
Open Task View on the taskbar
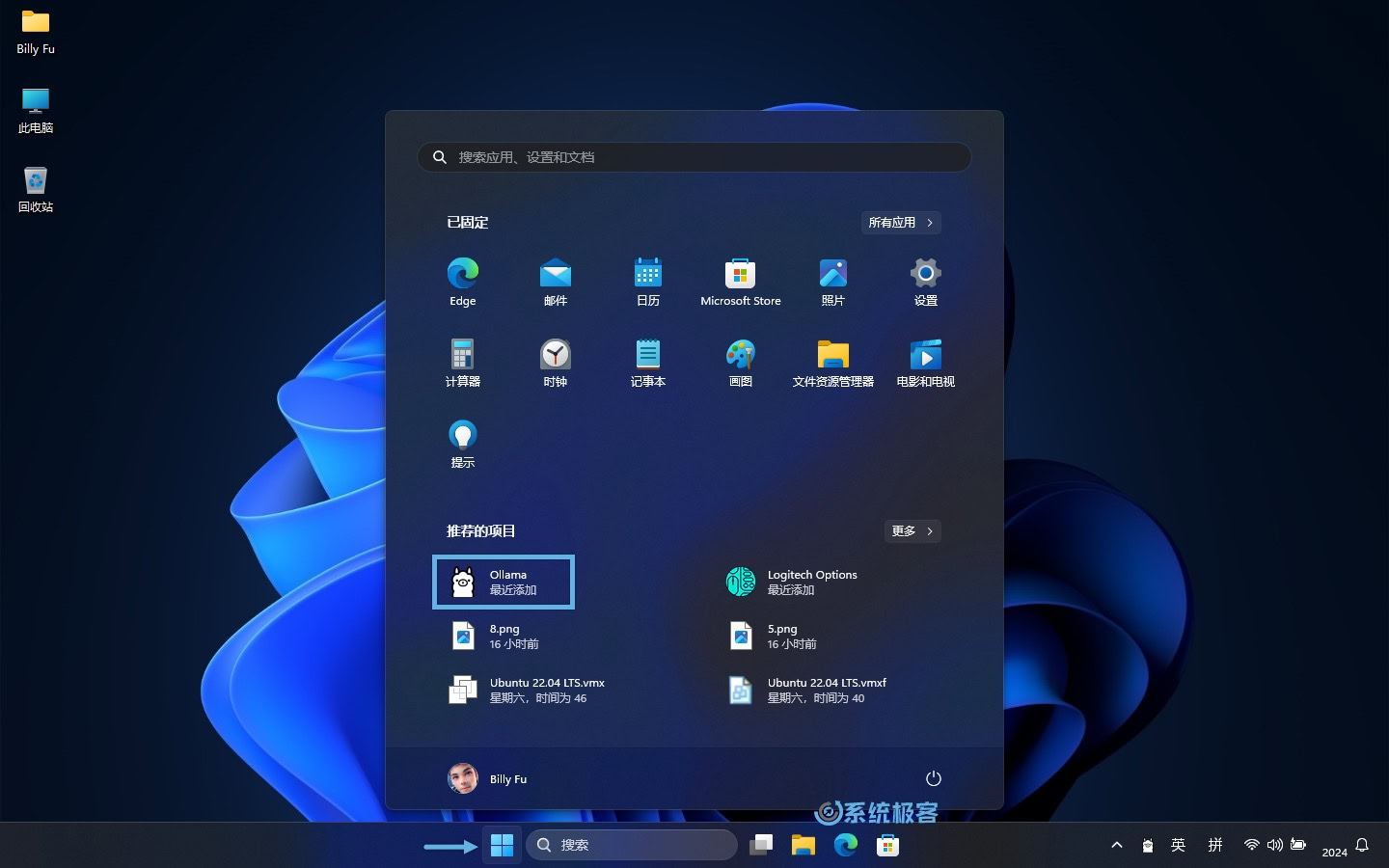(x=761, y=845)
